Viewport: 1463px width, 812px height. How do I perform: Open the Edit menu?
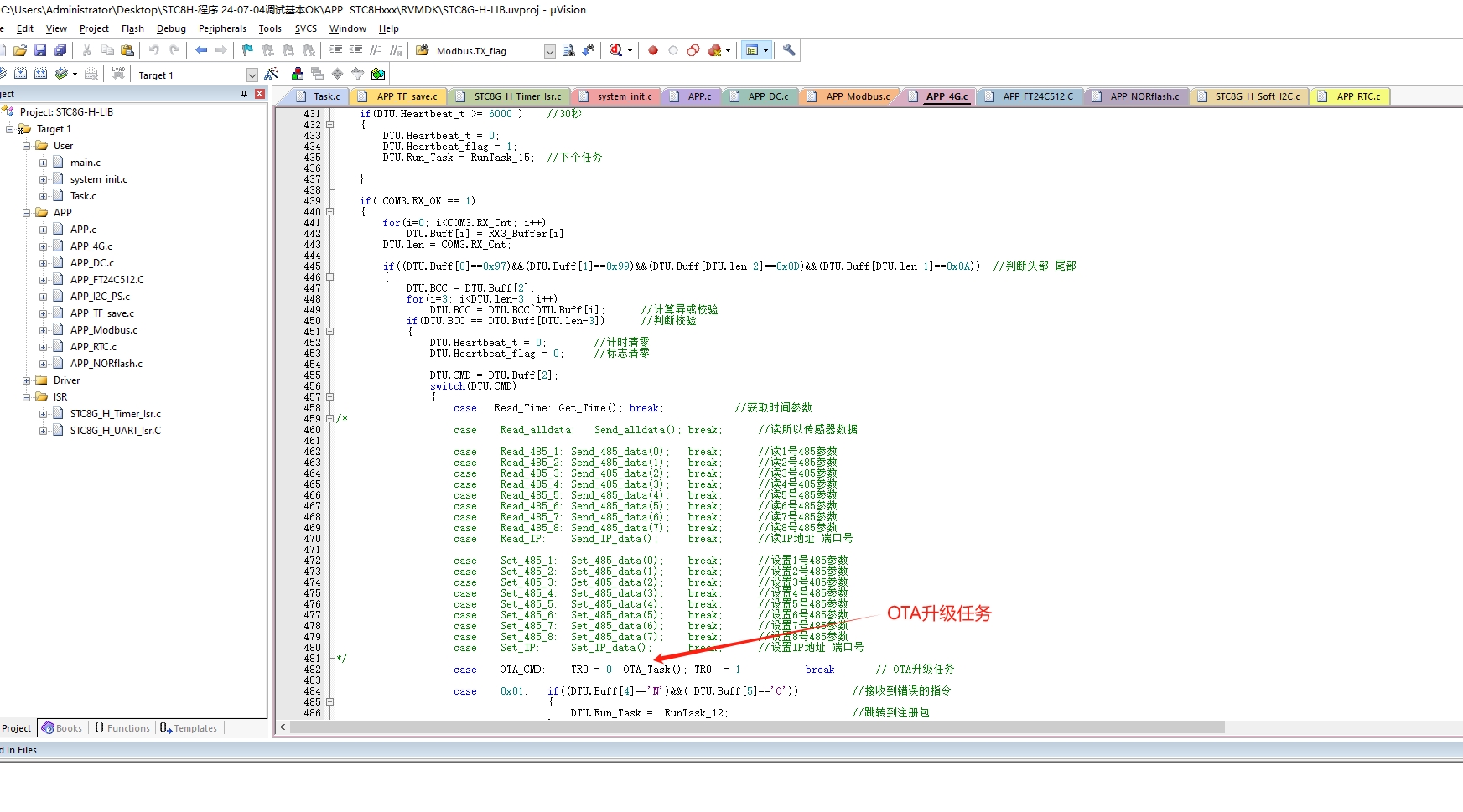(x=25, y=28)
